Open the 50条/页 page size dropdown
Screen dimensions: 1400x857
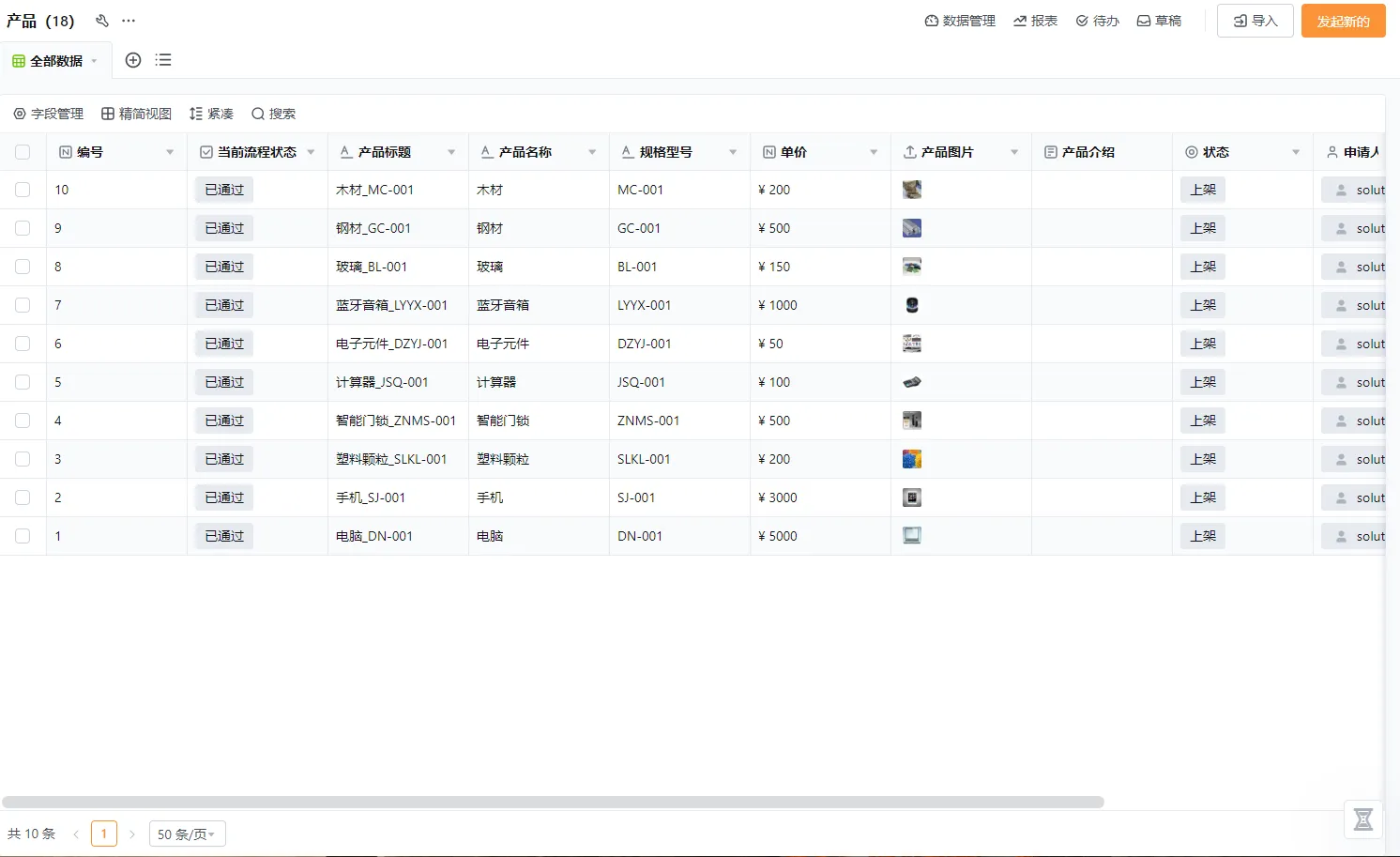coord(187,833)
